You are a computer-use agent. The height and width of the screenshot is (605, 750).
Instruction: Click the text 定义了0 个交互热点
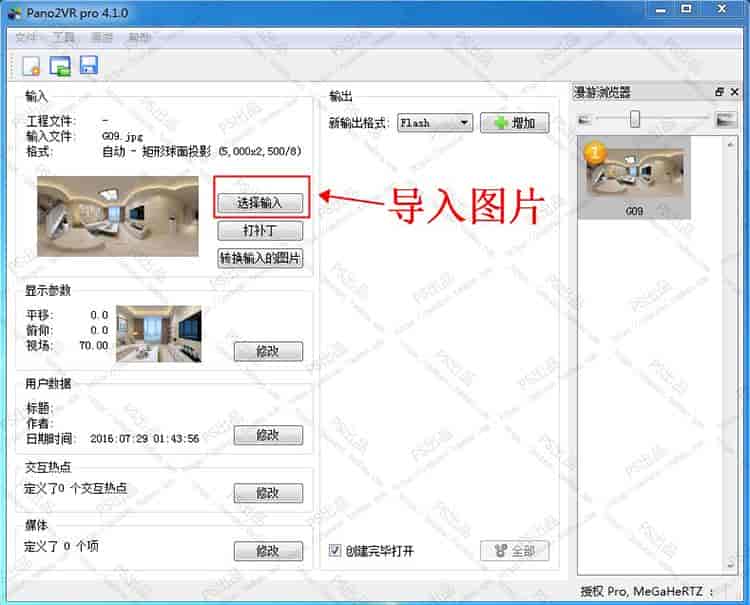pyautogui.click(x=76, y=488)
